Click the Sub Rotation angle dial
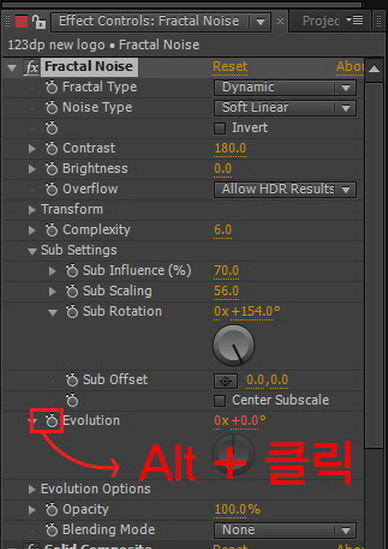 [x=234, y=345]
